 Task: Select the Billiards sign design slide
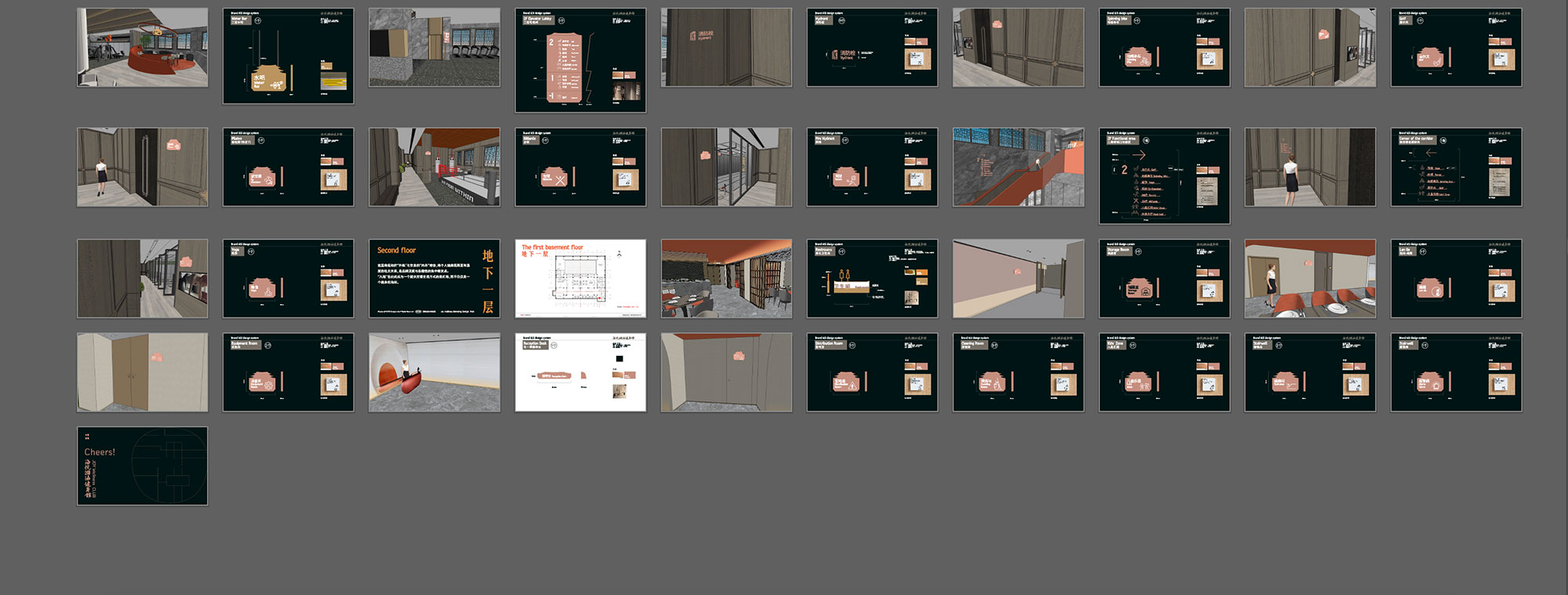580,167
